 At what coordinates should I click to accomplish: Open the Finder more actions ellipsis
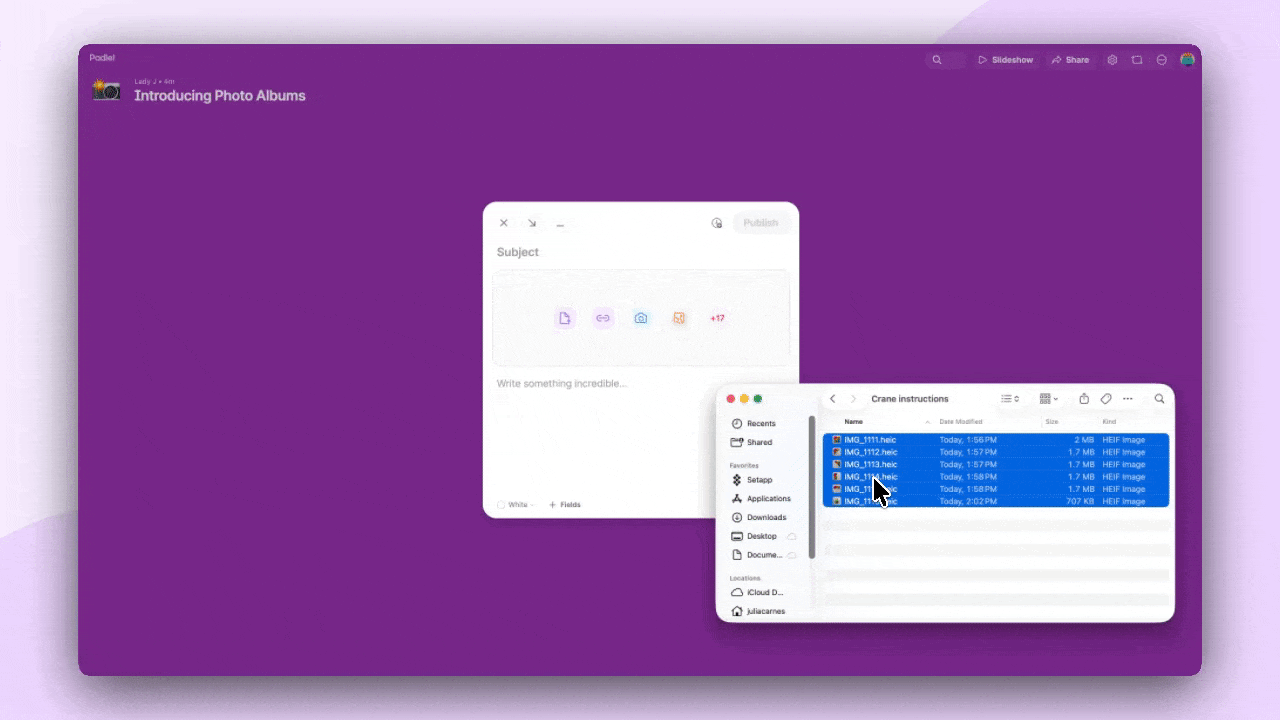coord(1128,399)
